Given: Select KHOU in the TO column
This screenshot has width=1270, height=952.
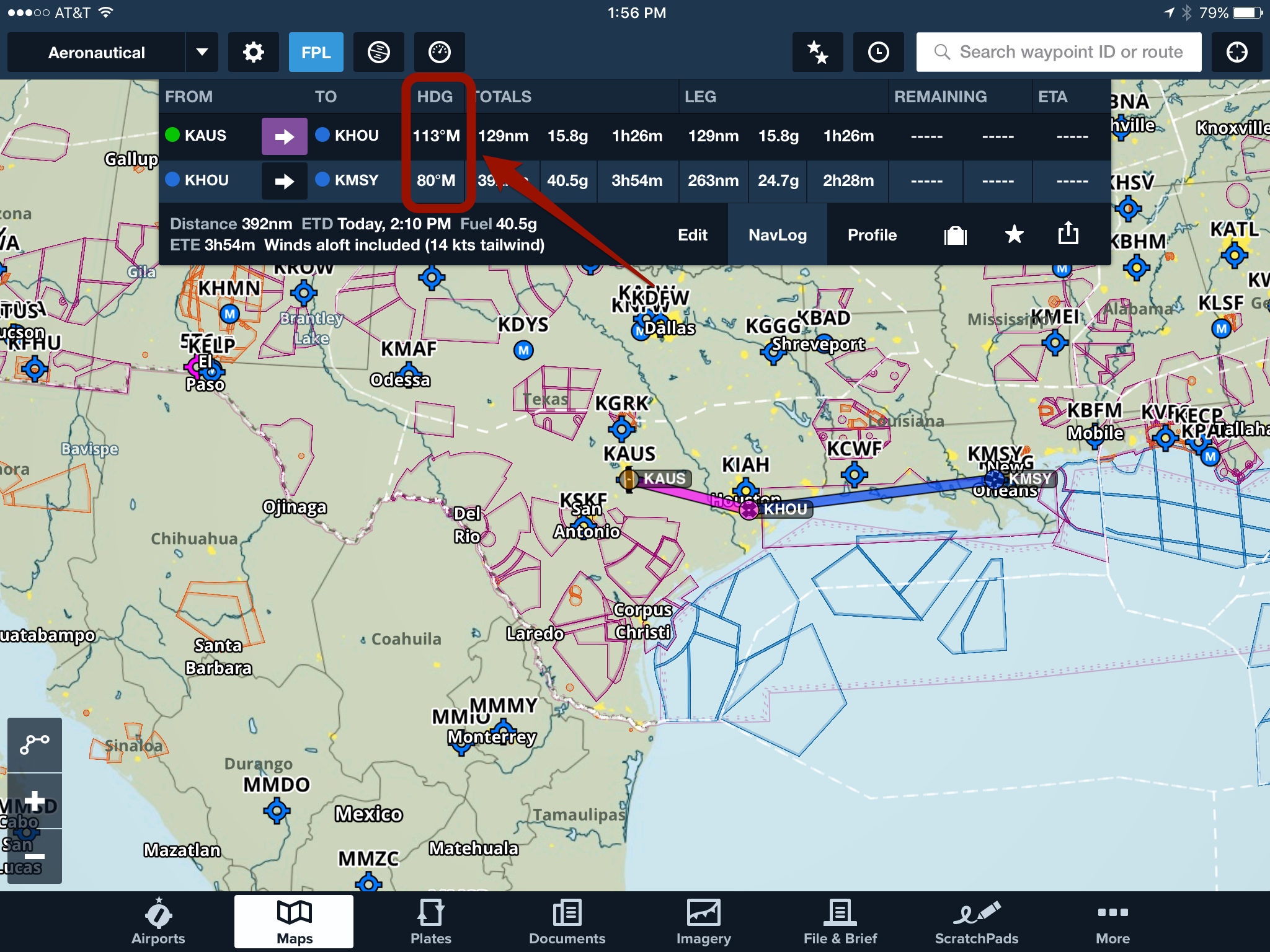Looking at the screenshot, I should tap(347, 135).
